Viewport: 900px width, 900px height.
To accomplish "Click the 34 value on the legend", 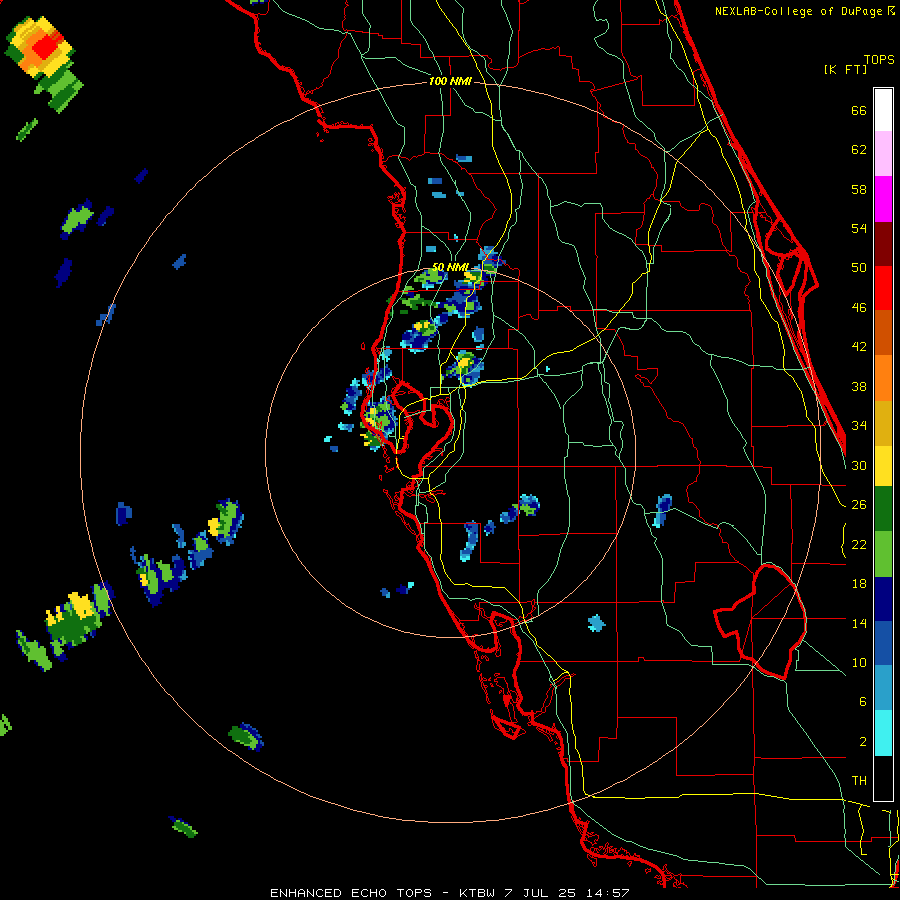I will (859, 426).
